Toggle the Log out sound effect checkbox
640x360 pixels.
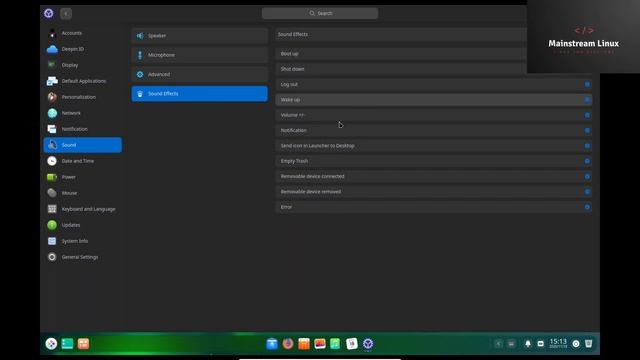(587, 84)
